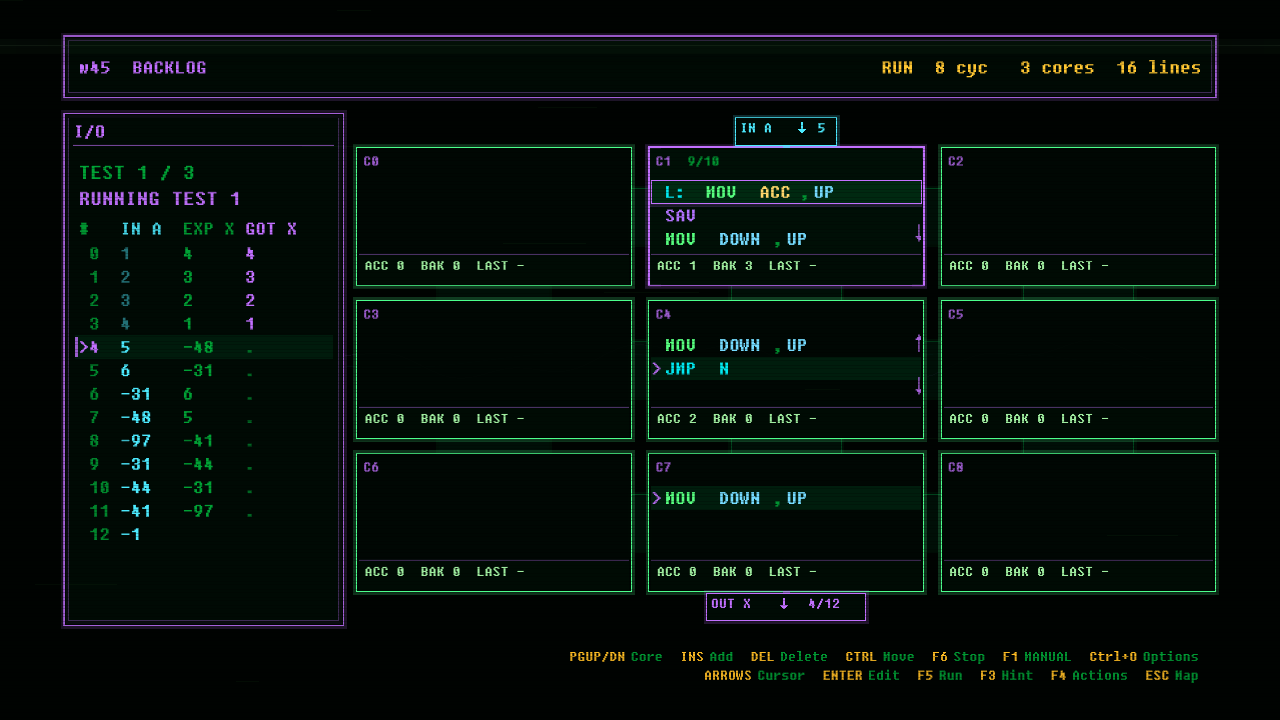Click the execution marker on JMP N

[x=656, y=369]
